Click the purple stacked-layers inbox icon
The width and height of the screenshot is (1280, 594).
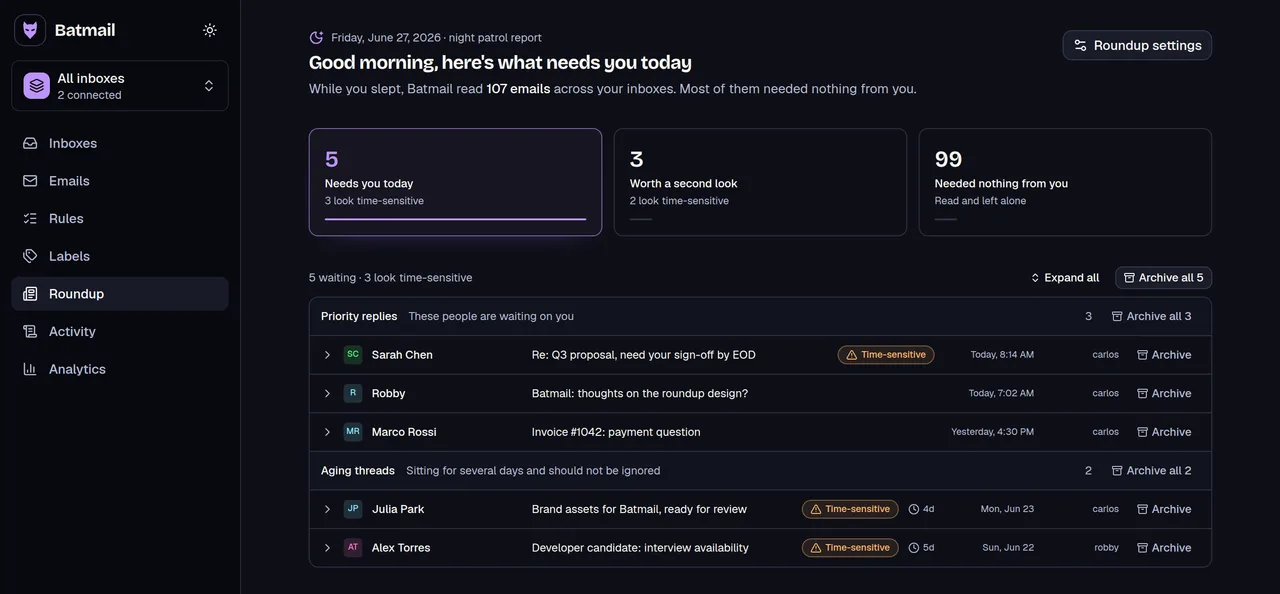point(37,86)
